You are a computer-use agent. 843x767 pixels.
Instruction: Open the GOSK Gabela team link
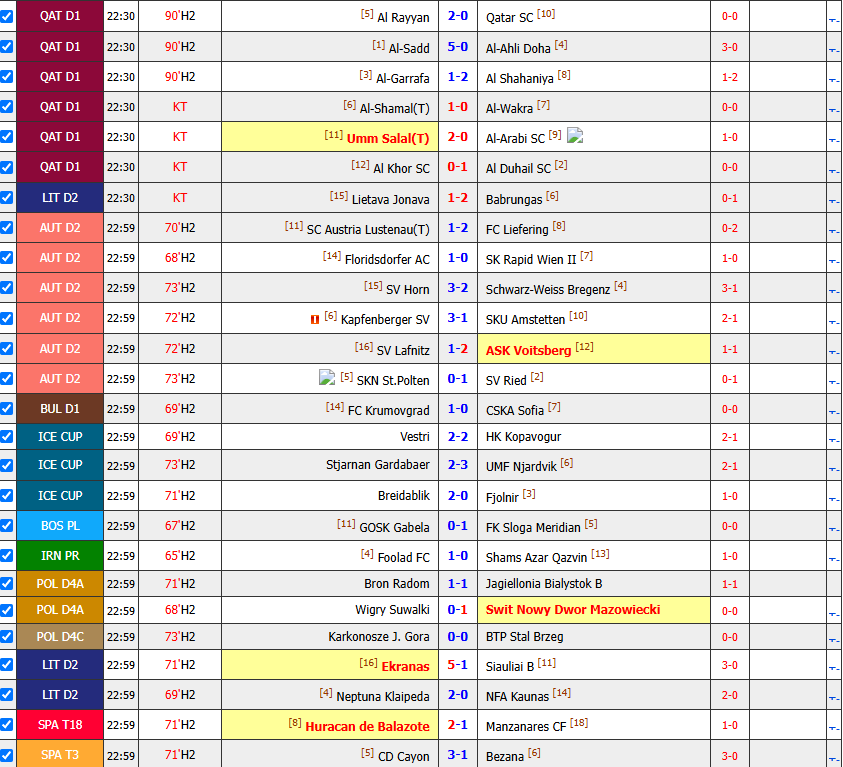394,528
